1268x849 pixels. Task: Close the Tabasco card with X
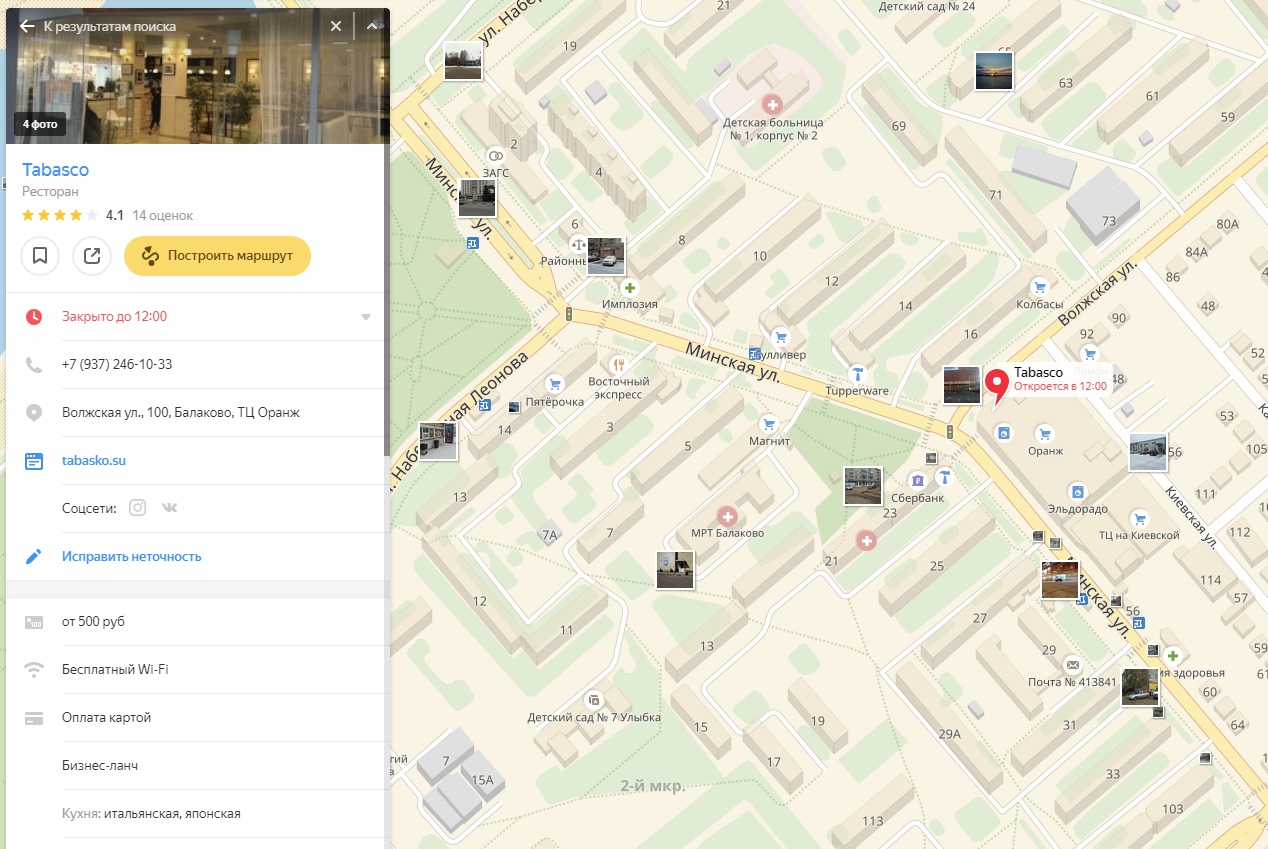(336, 26)
